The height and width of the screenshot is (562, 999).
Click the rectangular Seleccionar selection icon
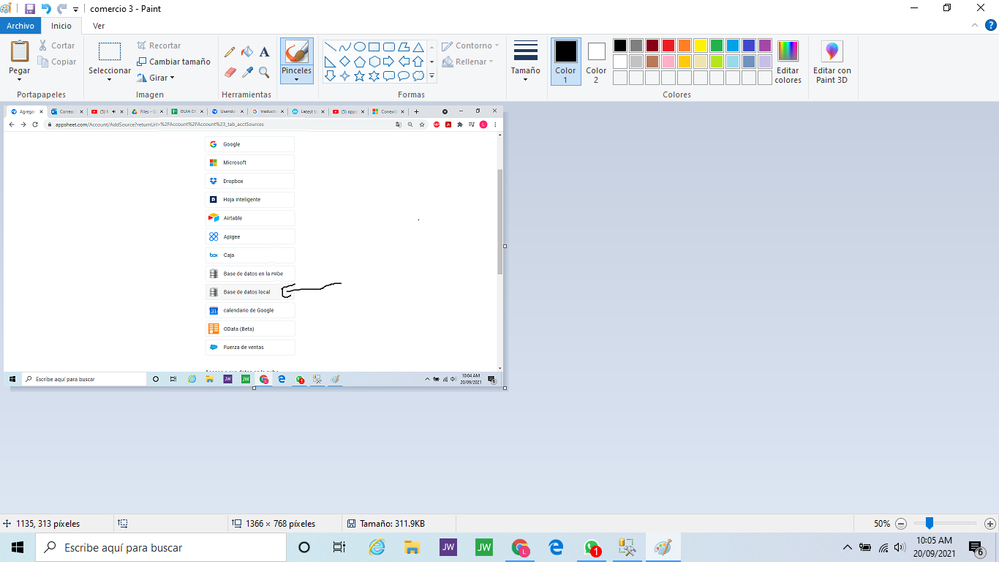pyautogui.click(x=110, y=52)
